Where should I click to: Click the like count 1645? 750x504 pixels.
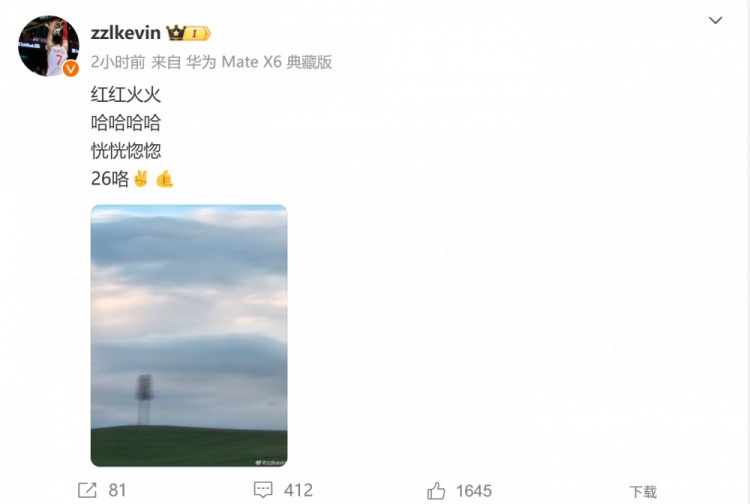(x=474, y=491)
